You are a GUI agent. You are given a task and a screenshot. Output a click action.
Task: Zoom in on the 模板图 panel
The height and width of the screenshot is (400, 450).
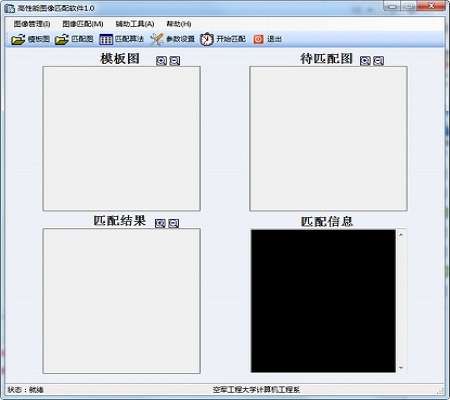[x=161, y=60]
